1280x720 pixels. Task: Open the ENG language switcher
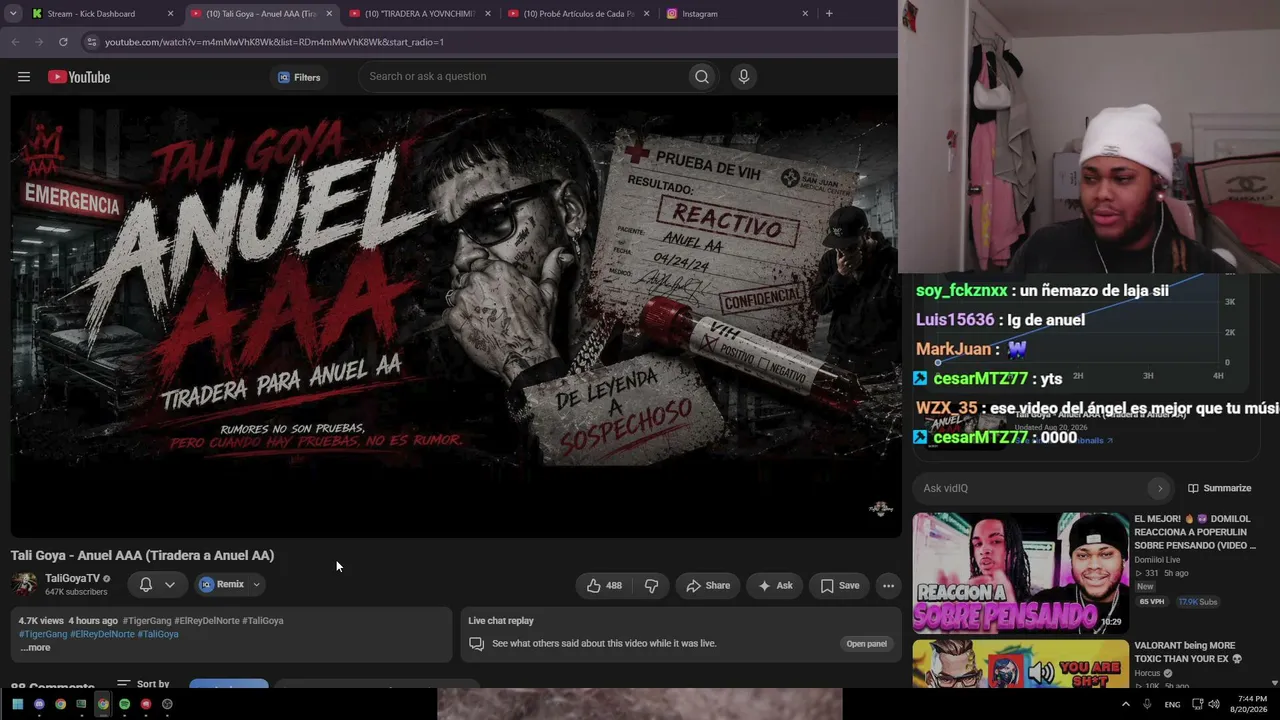tap(1173, 704)
